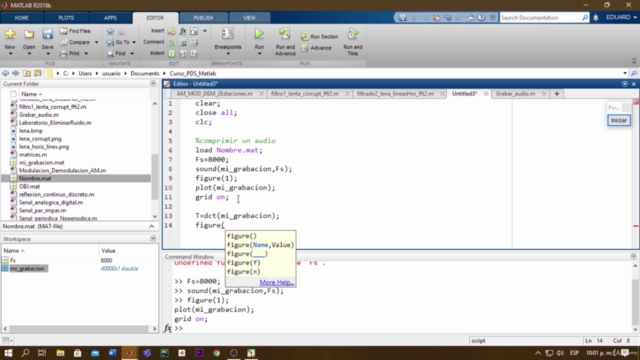Run the script with the green Run arrow

[259, 34]
